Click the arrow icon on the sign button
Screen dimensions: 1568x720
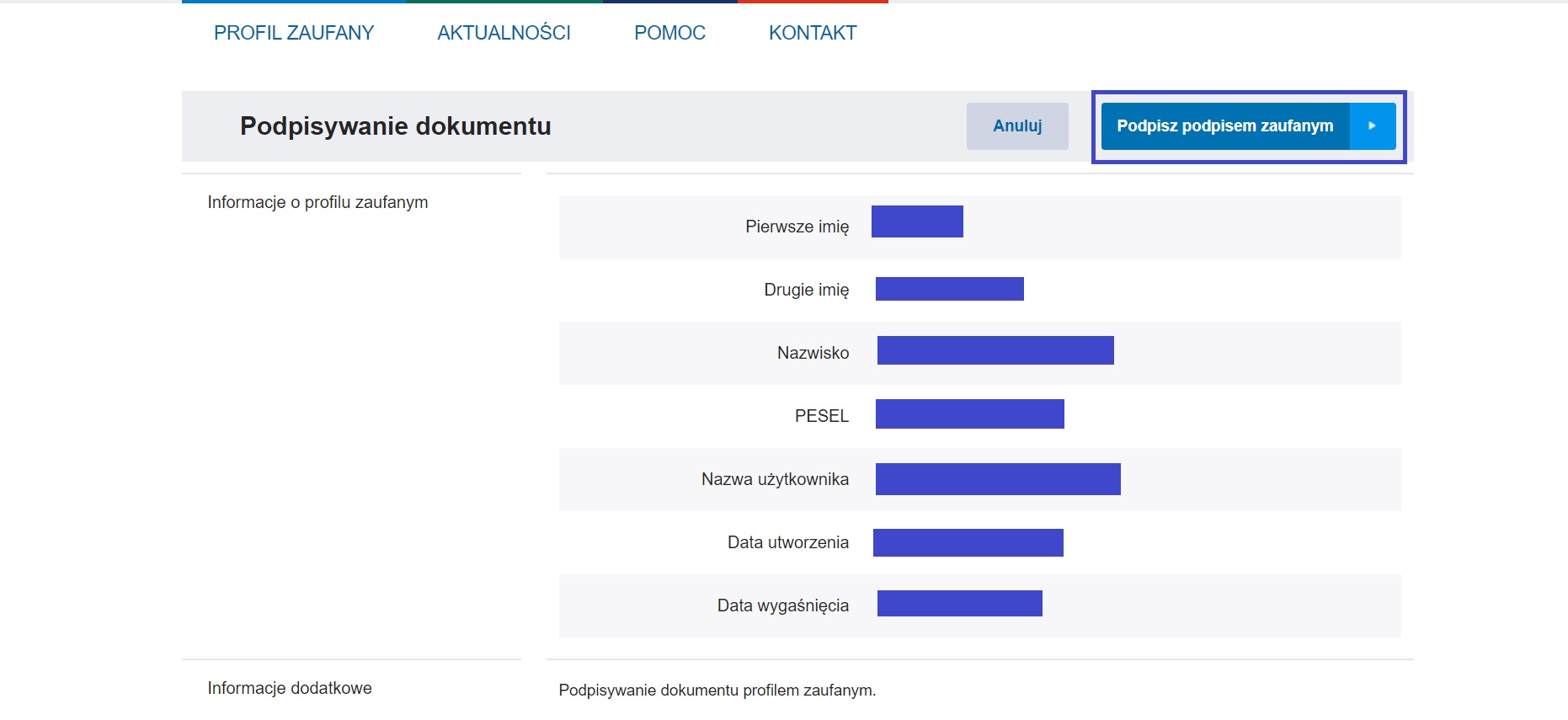click(x=1373, y=126)
